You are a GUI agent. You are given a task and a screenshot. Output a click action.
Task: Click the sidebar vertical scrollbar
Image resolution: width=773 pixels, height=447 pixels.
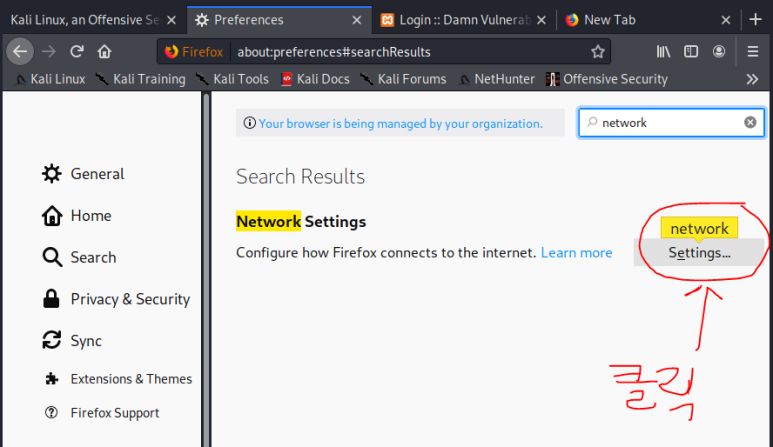206,269
